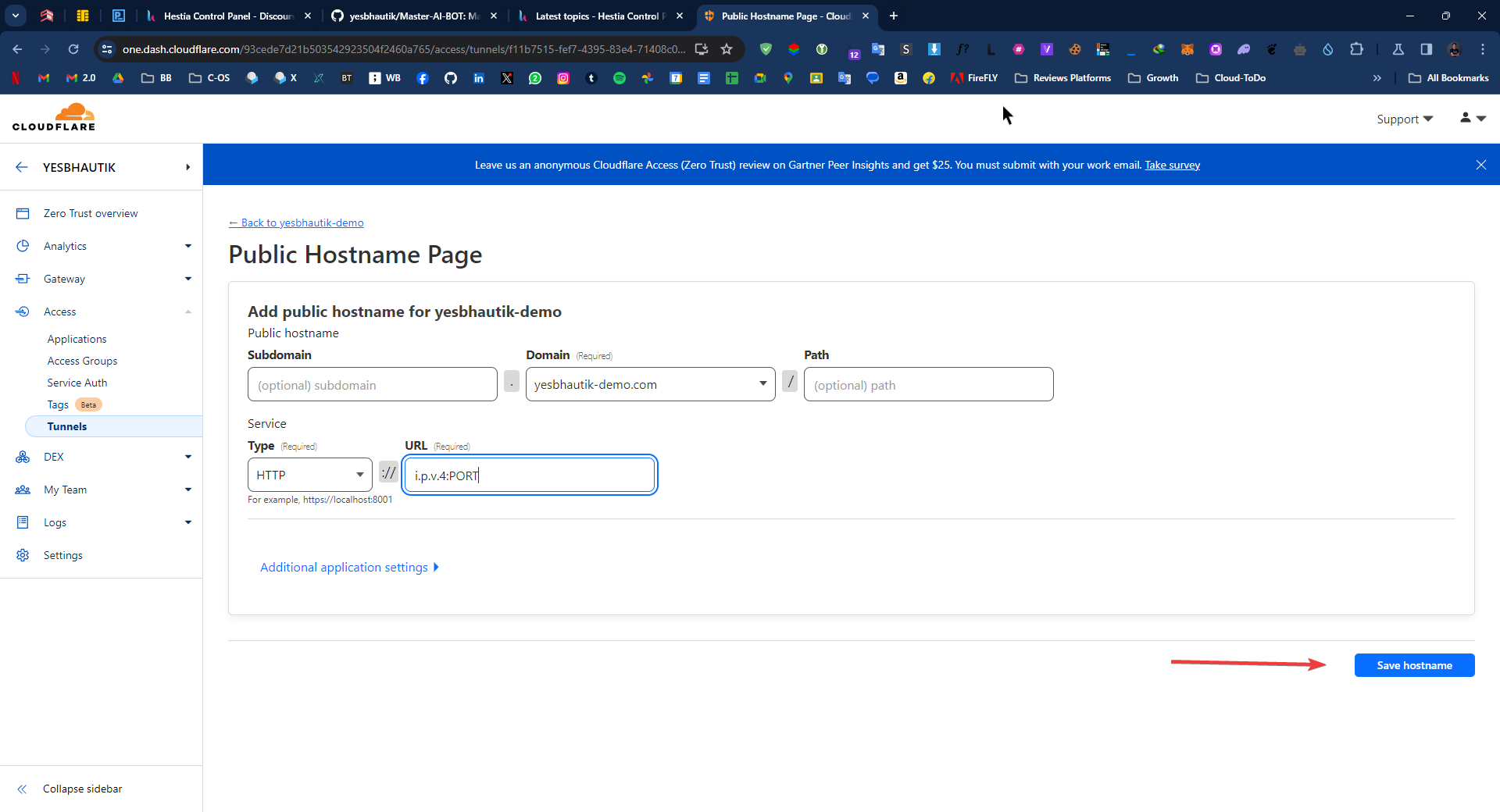Open the Google Drive bookmark

[x=118, y=78]
